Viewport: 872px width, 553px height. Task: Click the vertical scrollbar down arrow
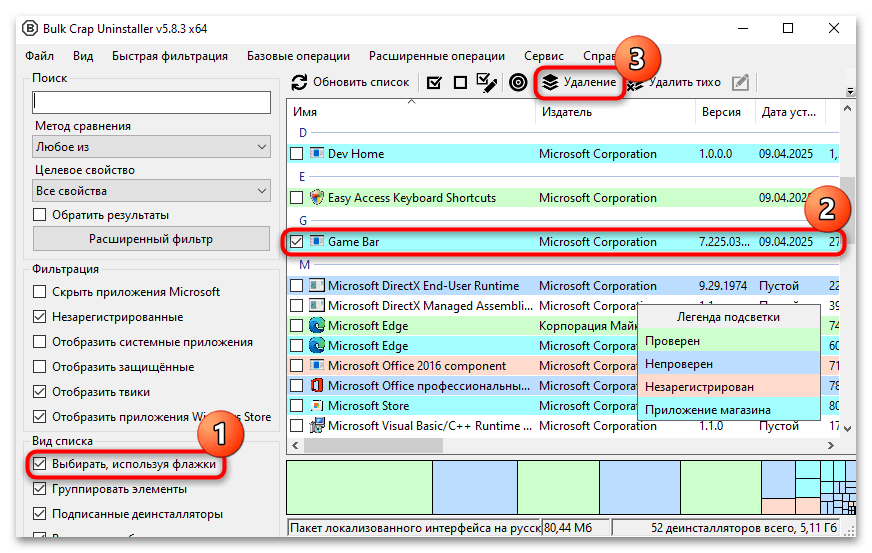(x=847, y=428)
